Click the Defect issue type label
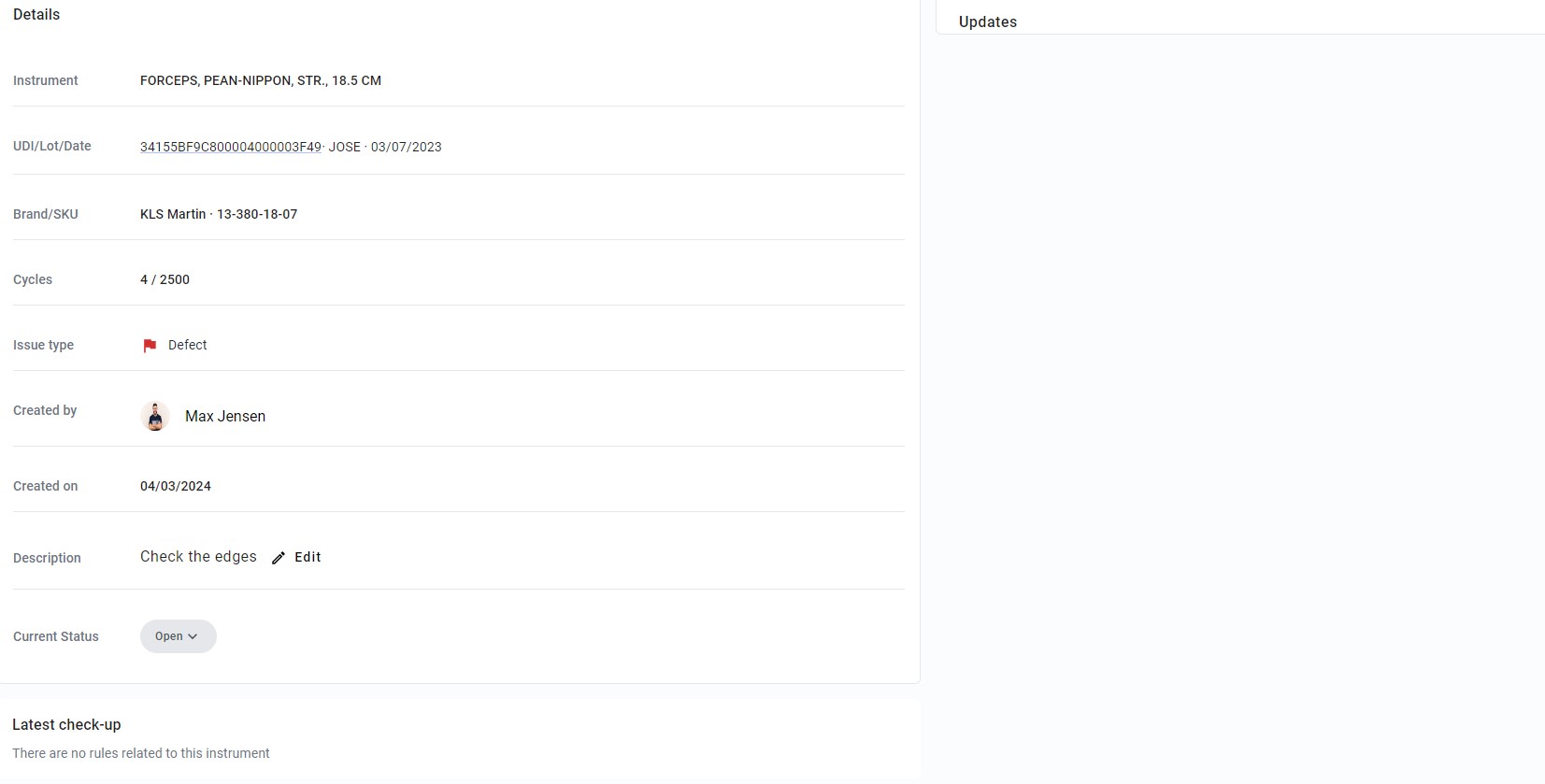The width and height of the screenshot is (1545, 784). click(188, 345)
